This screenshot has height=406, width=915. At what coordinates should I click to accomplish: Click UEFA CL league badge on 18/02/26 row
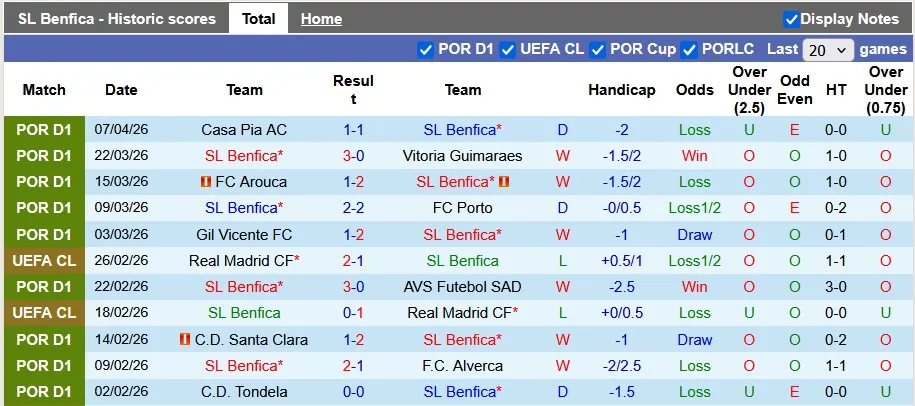tap(44, 313)
